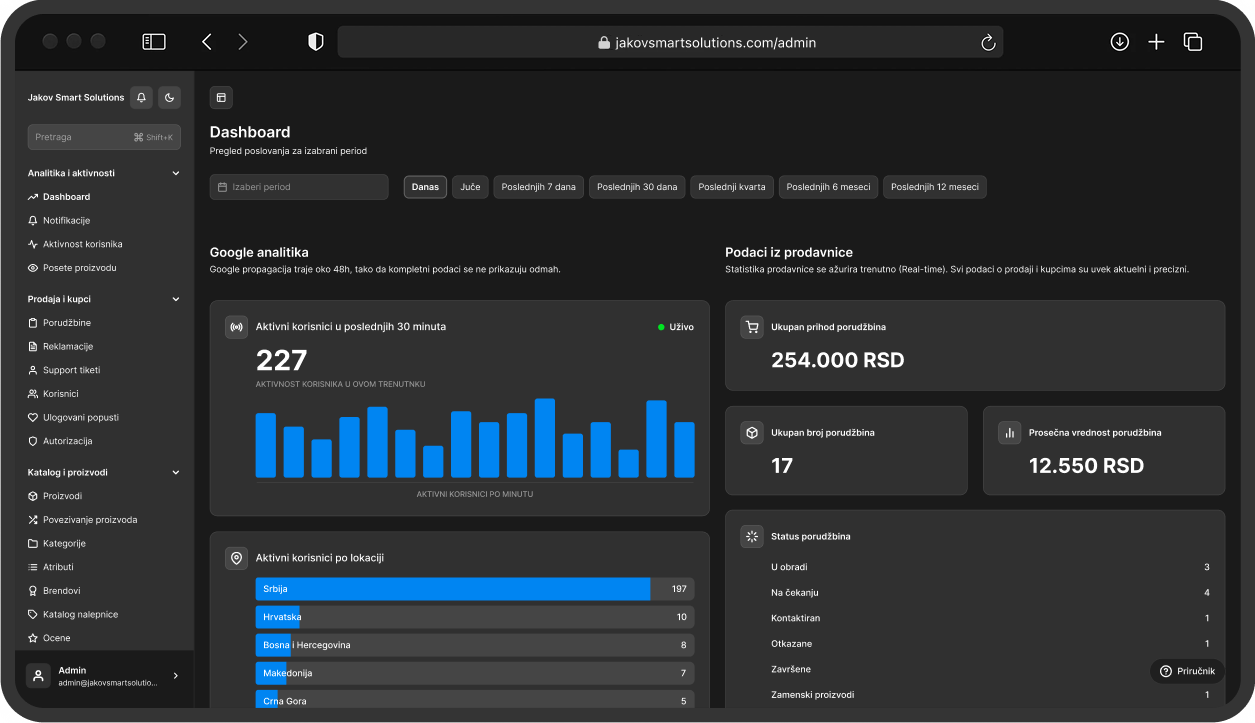The height and width of the screenshot is (723, 1255).
Task: Click the Srbija location bar
Action: (x=475, y=589)
